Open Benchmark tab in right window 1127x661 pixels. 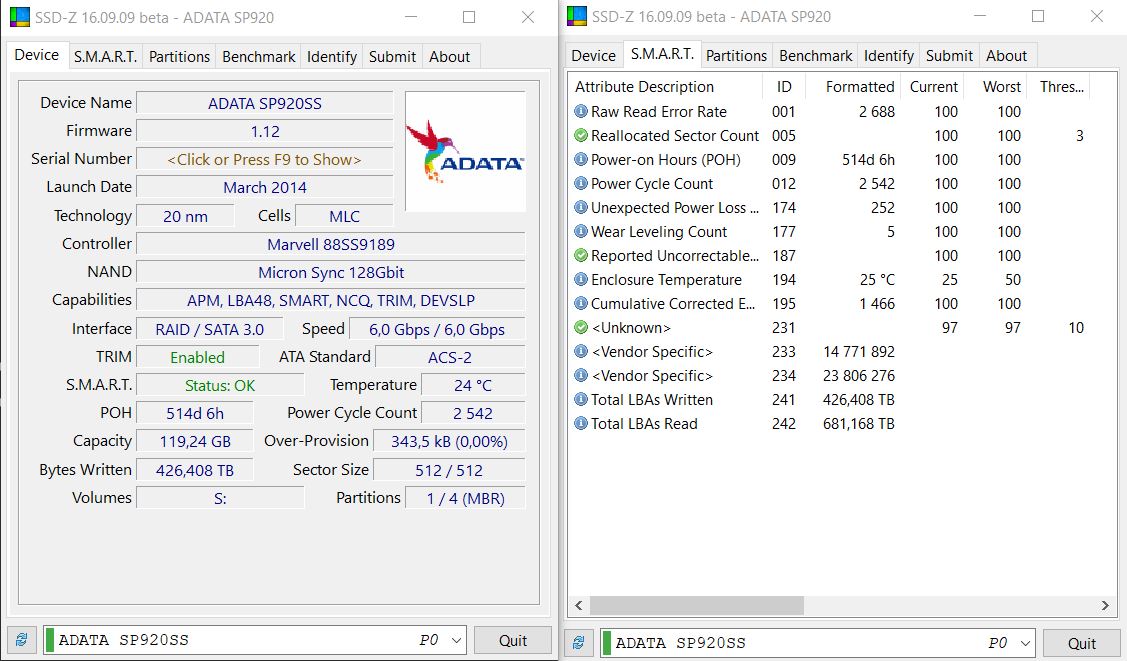(x=816, y=56)
